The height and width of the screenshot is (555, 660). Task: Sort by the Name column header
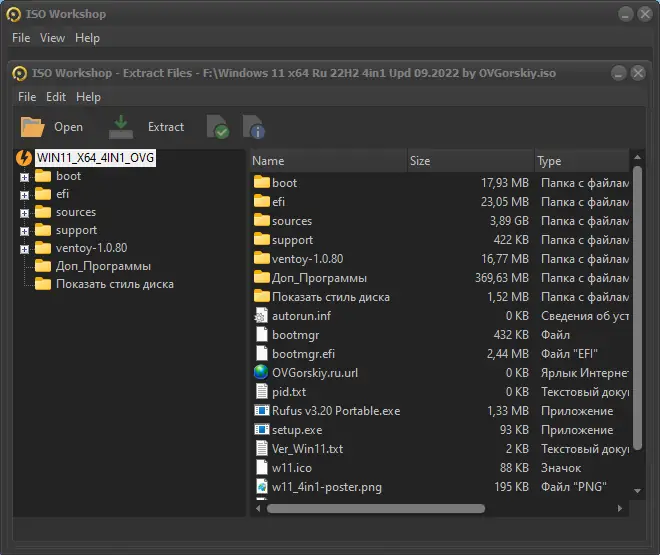[x=328, y=161]
